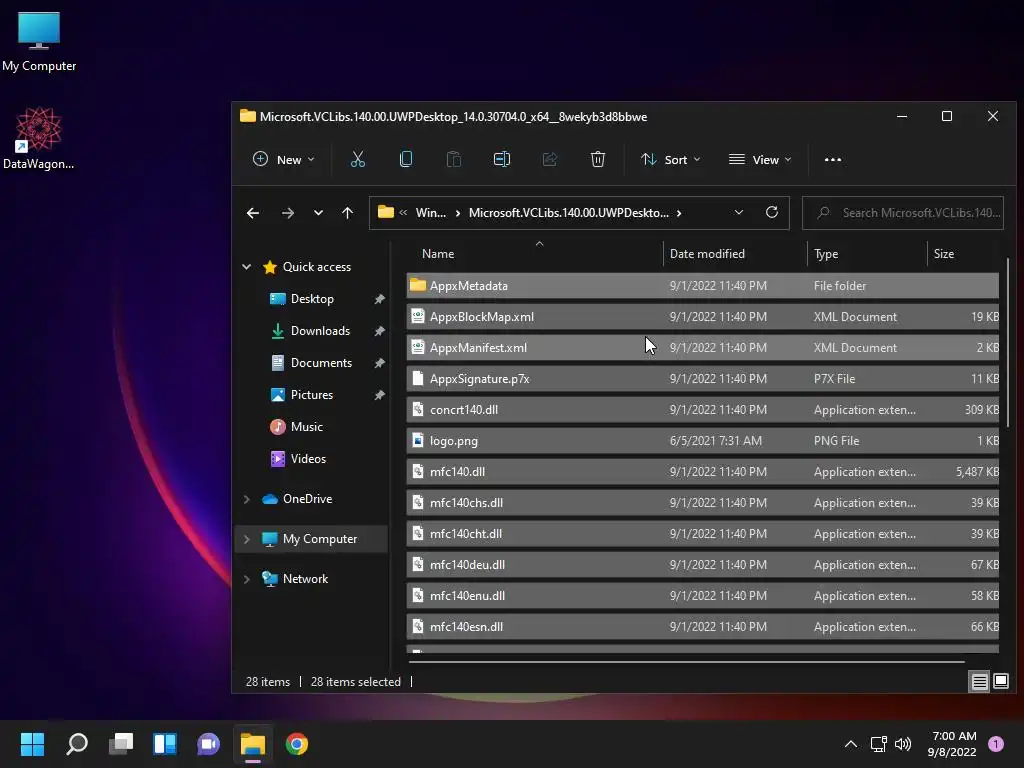Select mfc140deu.dll file
Screen dimensions: 1024x768
pos(703,565)
